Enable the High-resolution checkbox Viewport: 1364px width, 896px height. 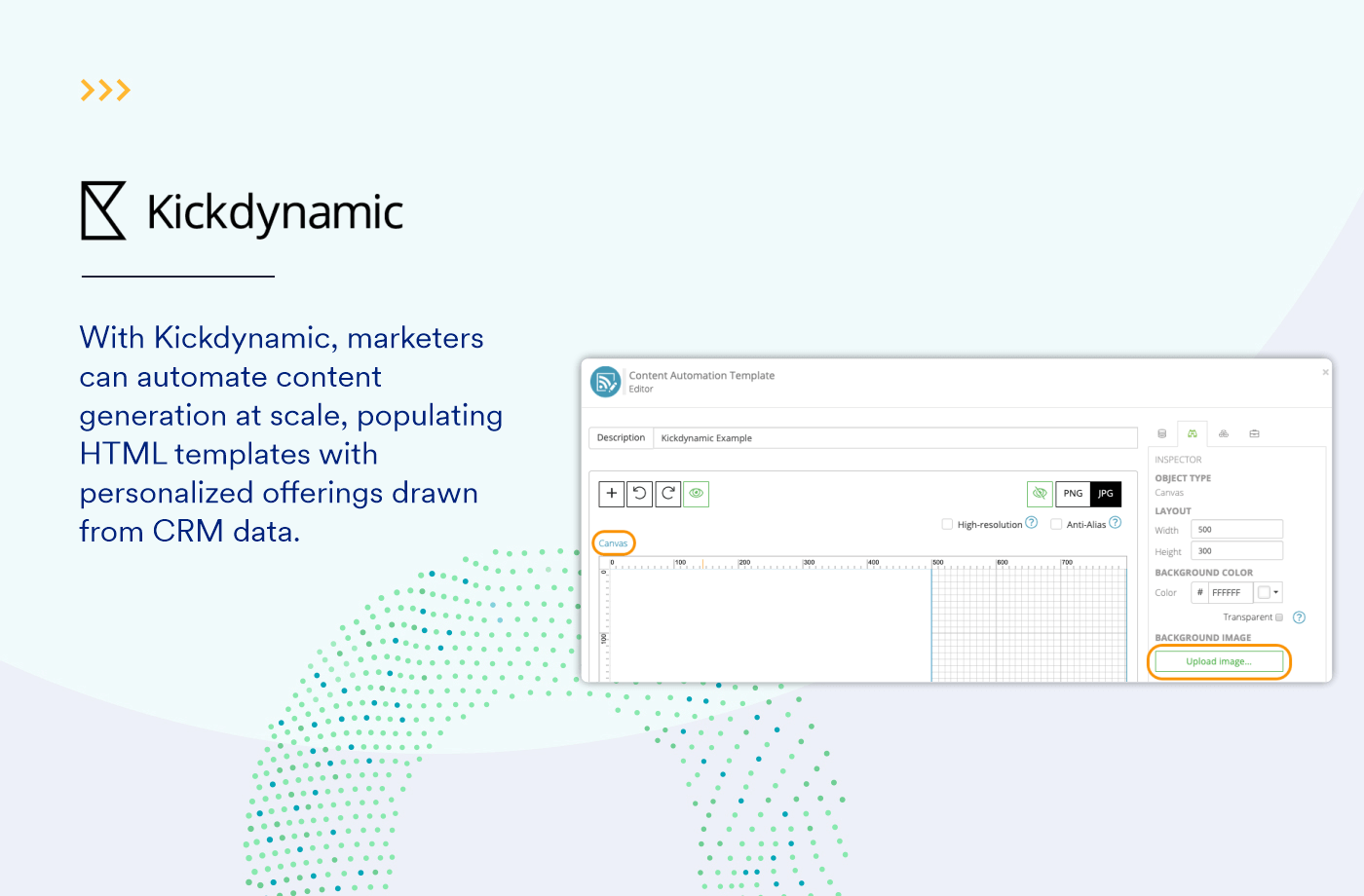947,524
